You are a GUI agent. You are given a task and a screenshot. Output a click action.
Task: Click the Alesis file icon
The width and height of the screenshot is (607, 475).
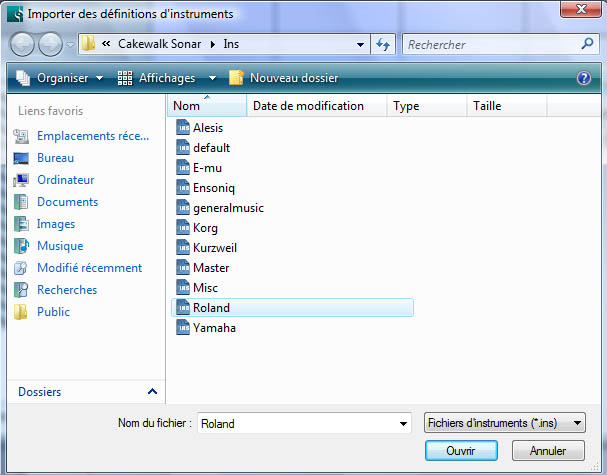pos(183,127)
